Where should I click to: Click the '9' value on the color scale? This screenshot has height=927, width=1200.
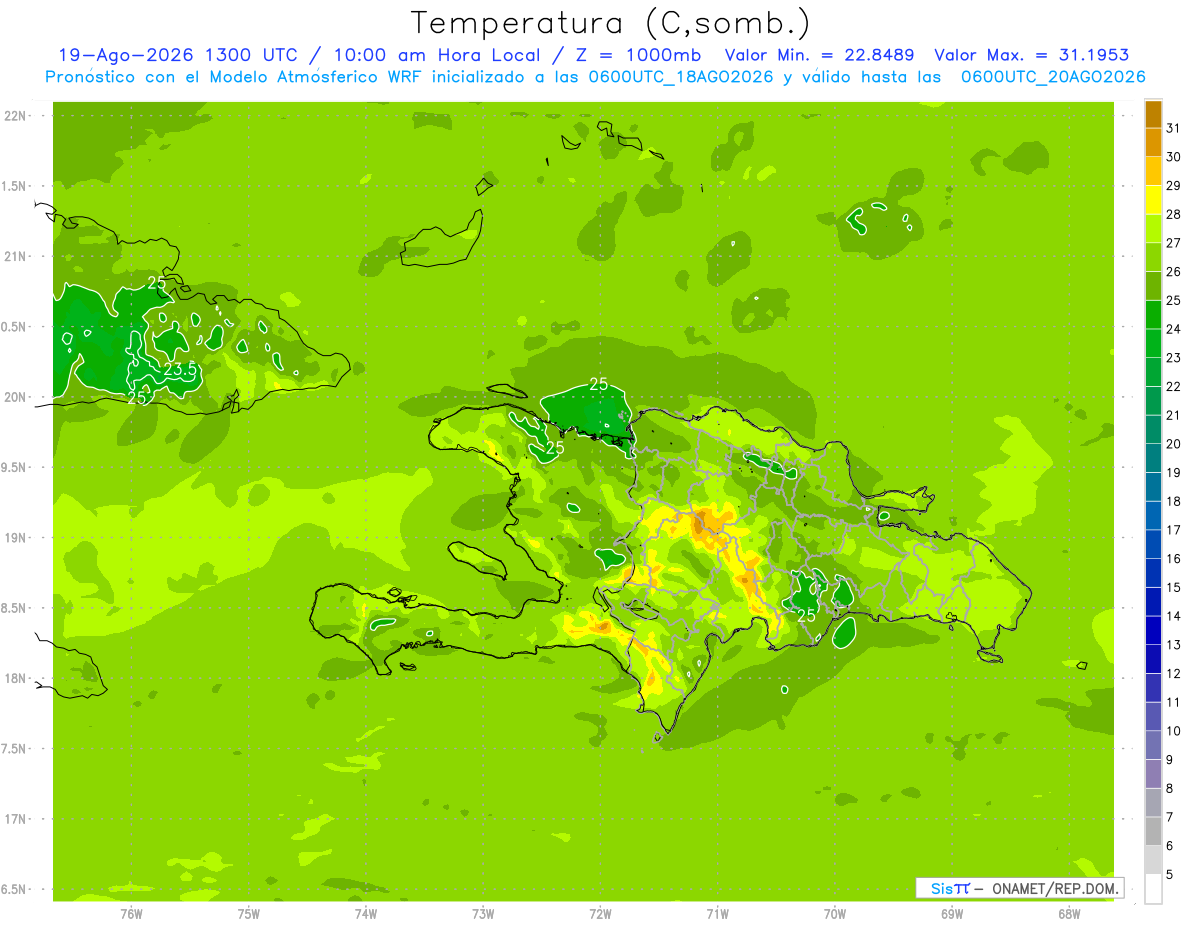(1170, 760)
